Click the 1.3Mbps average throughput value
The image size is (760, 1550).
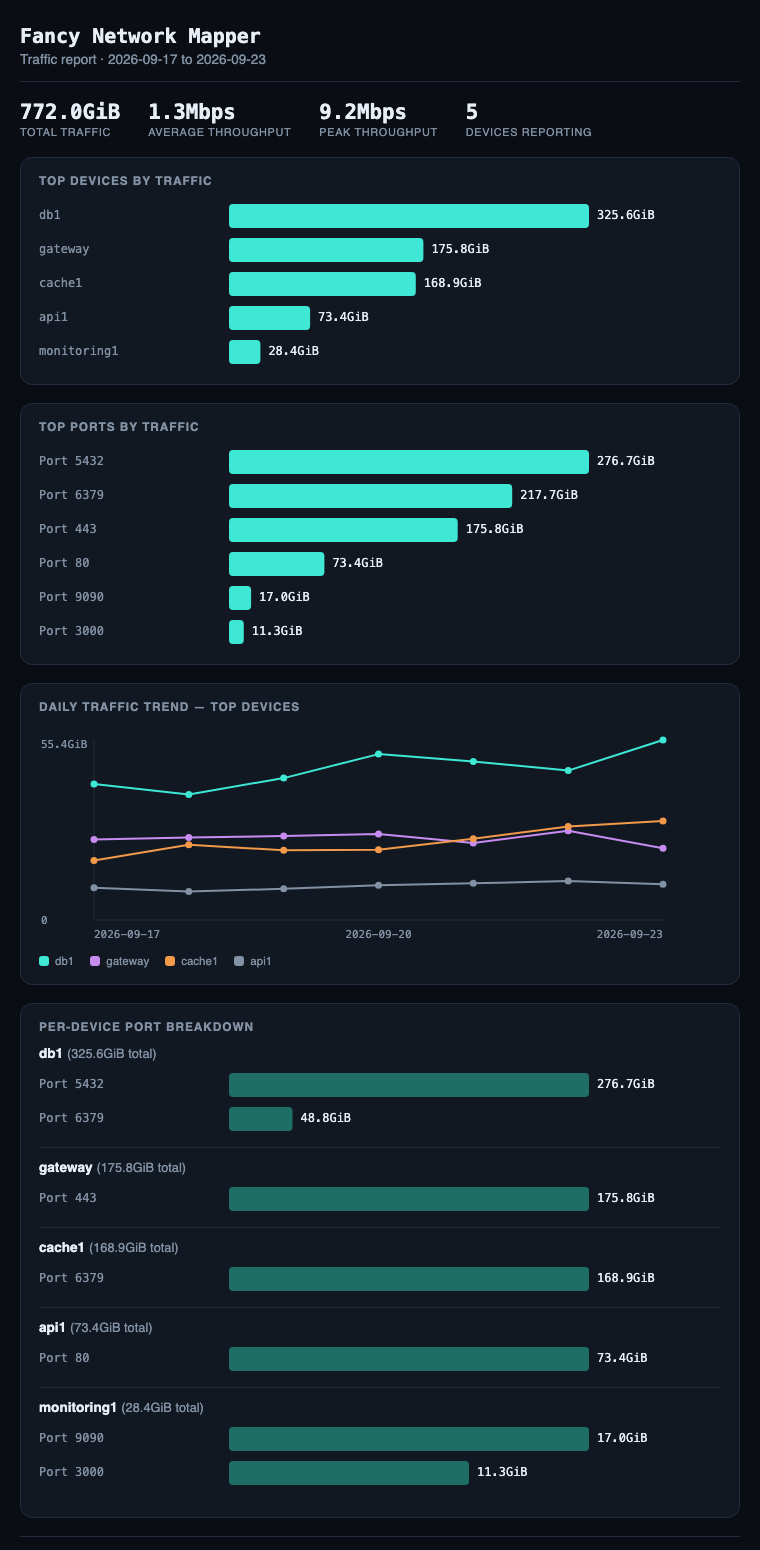tap(191, 112)
